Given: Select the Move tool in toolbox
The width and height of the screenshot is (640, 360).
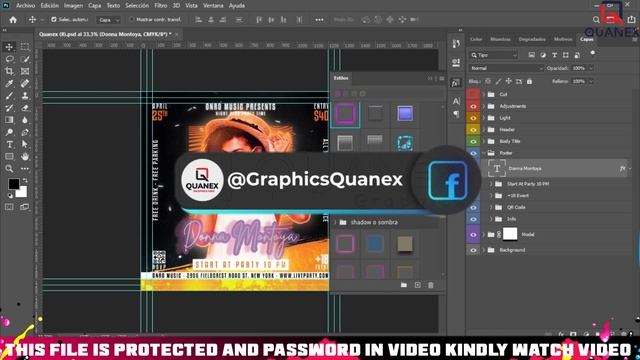Looking at the screenshot, I should click(x=9, y=47).
